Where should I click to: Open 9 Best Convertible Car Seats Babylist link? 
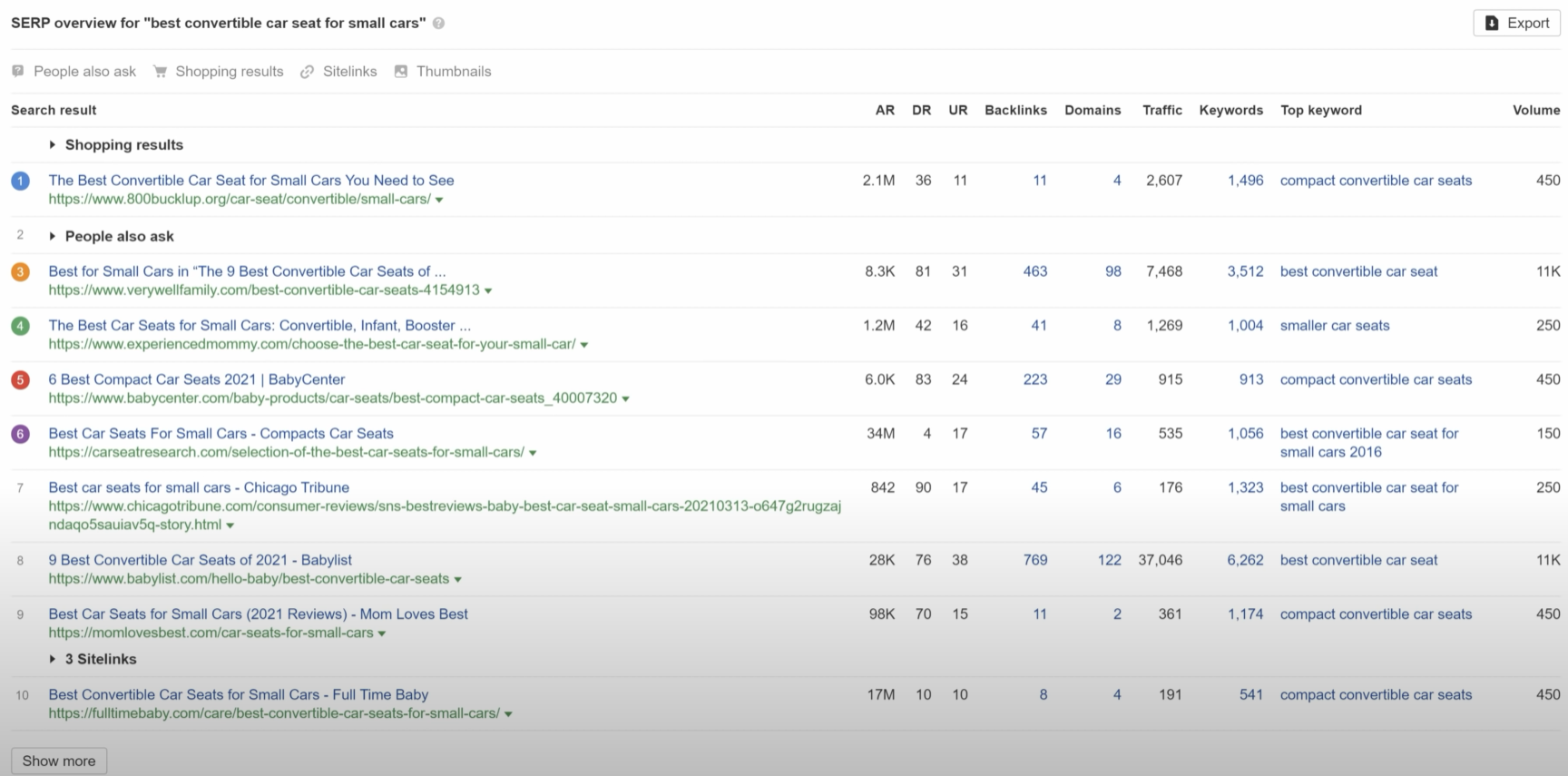[200, 560]
